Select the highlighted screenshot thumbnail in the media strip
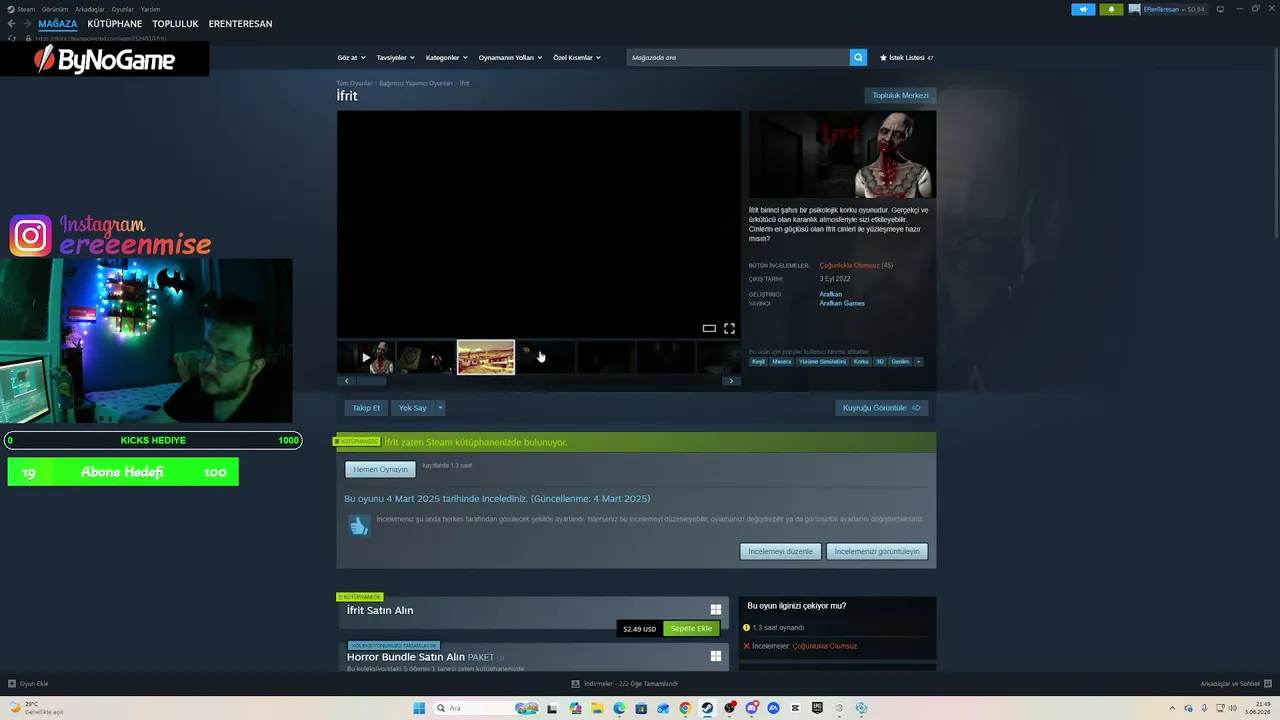The image size is (1280, 720). coord(486,357)
